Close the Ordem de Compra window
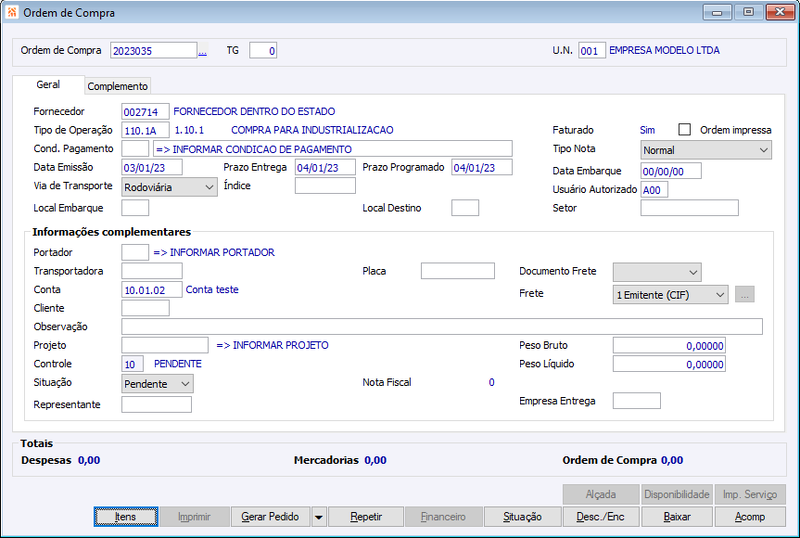The image size is (800, 538). tap(780, 12)
